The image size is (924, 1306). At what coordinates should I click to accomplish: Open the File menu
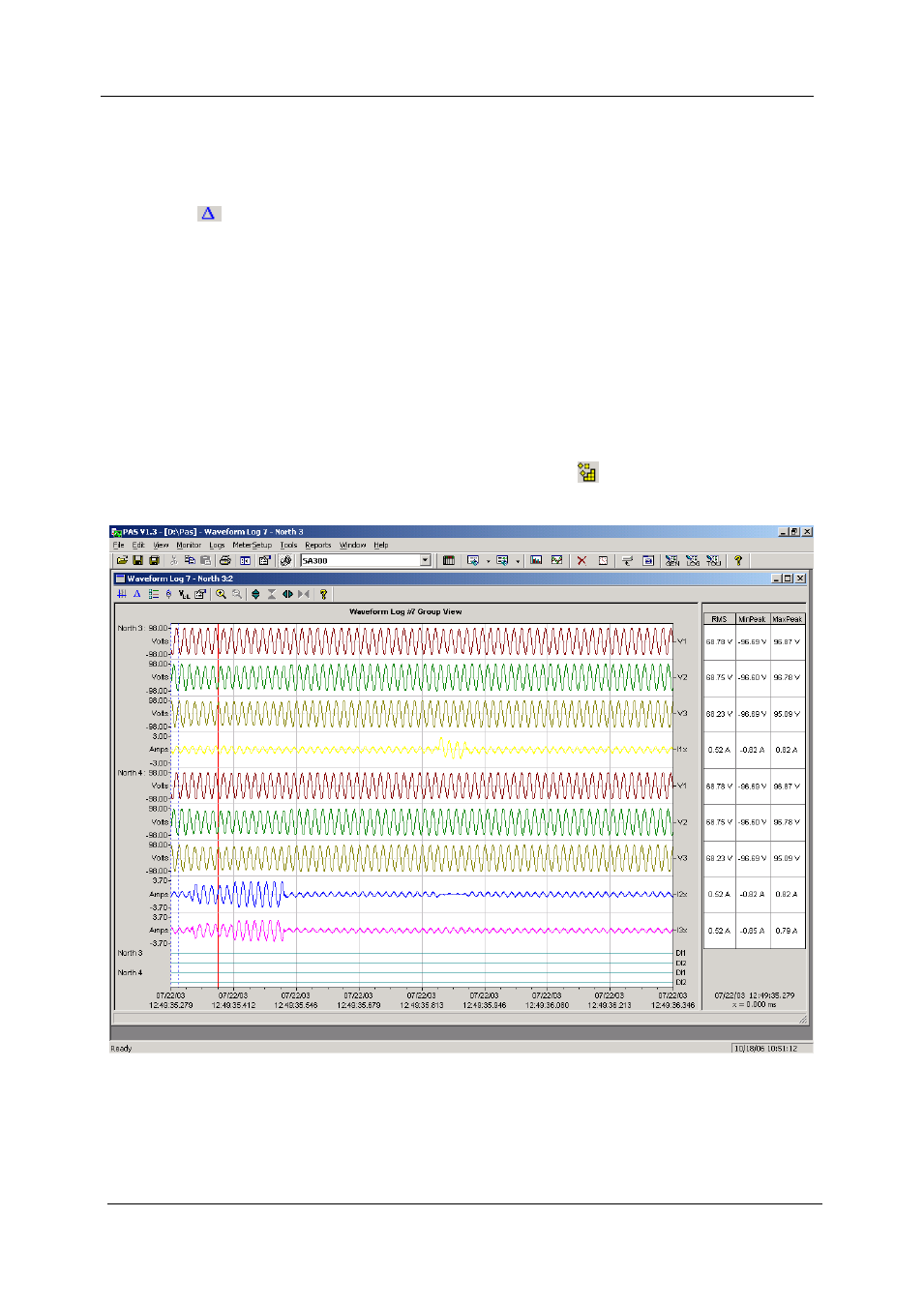point(118,546)
